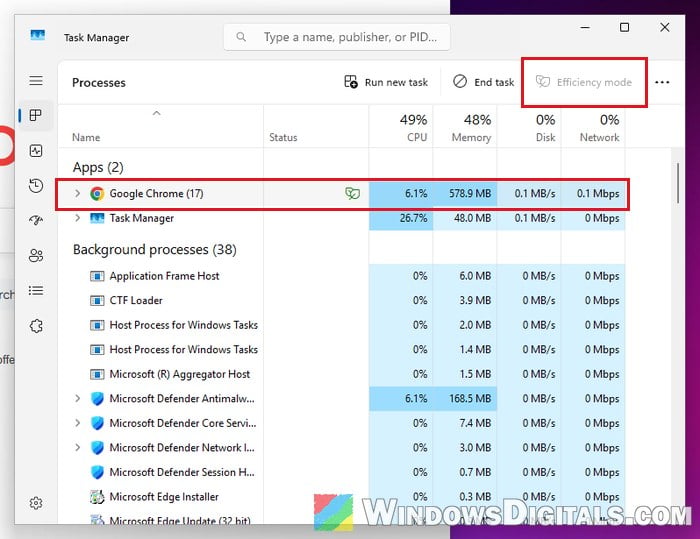Image resolution: width=700 pixels, height=539 pixels.
Task: Open the App history sidebar icon
Action: 36,186
